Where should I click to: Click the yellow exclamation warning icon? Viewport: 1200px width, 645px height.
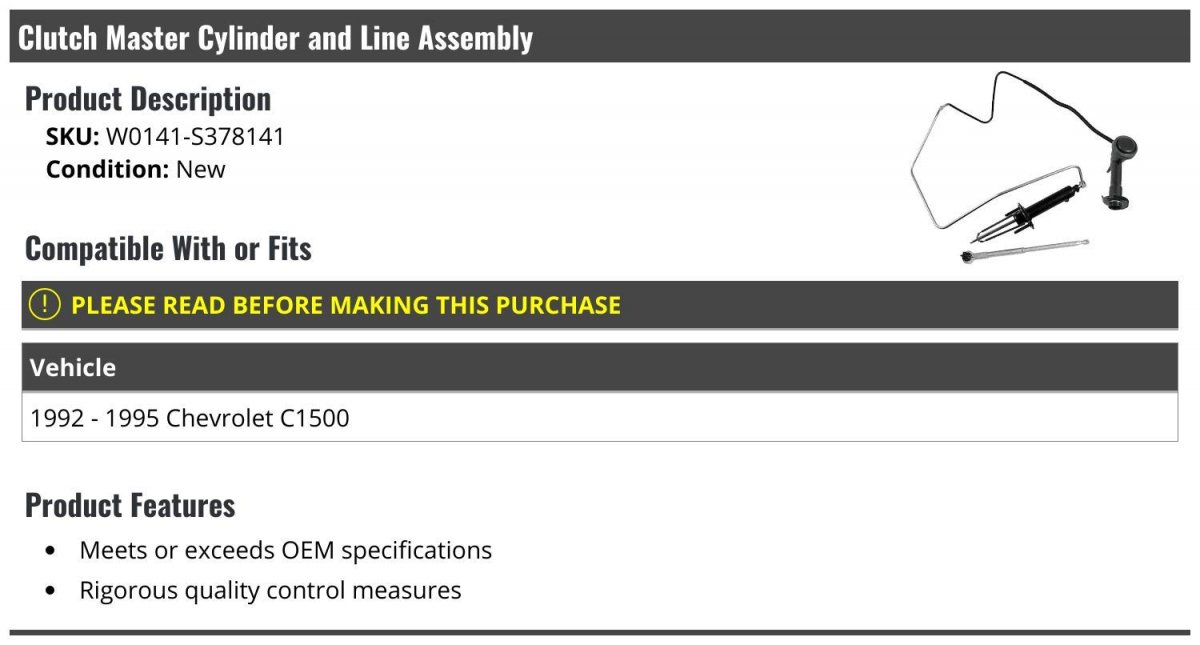pos(45,305)
